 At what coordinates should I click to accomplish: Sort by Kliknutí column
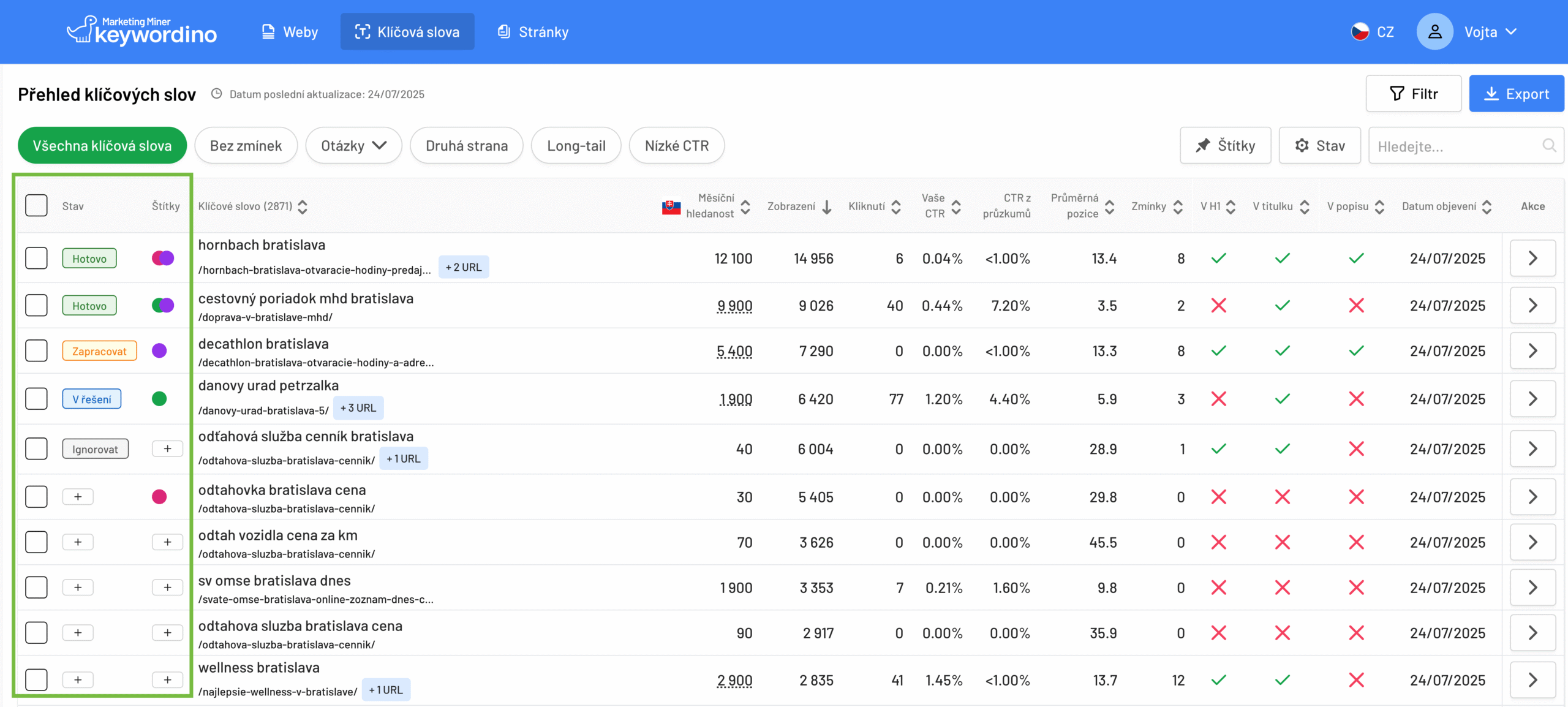896,207
